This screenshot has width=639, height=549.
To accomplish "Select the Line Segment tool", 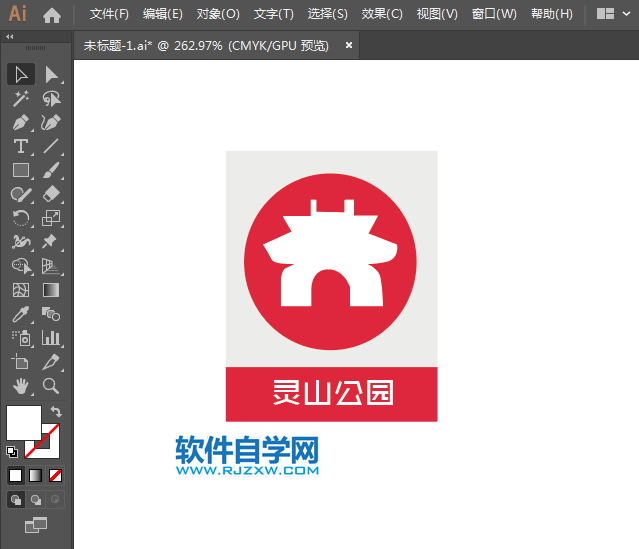I will click(51, 146).
